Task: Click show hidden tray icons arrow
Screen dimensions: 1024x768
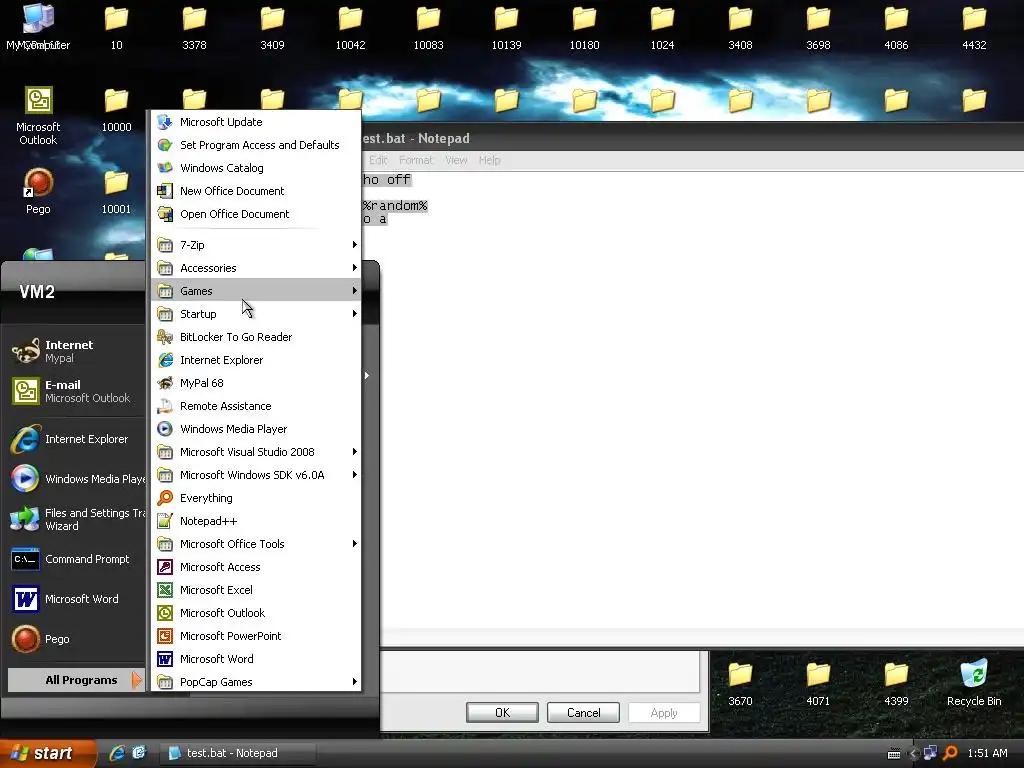Action: click(x=913, y=754)
